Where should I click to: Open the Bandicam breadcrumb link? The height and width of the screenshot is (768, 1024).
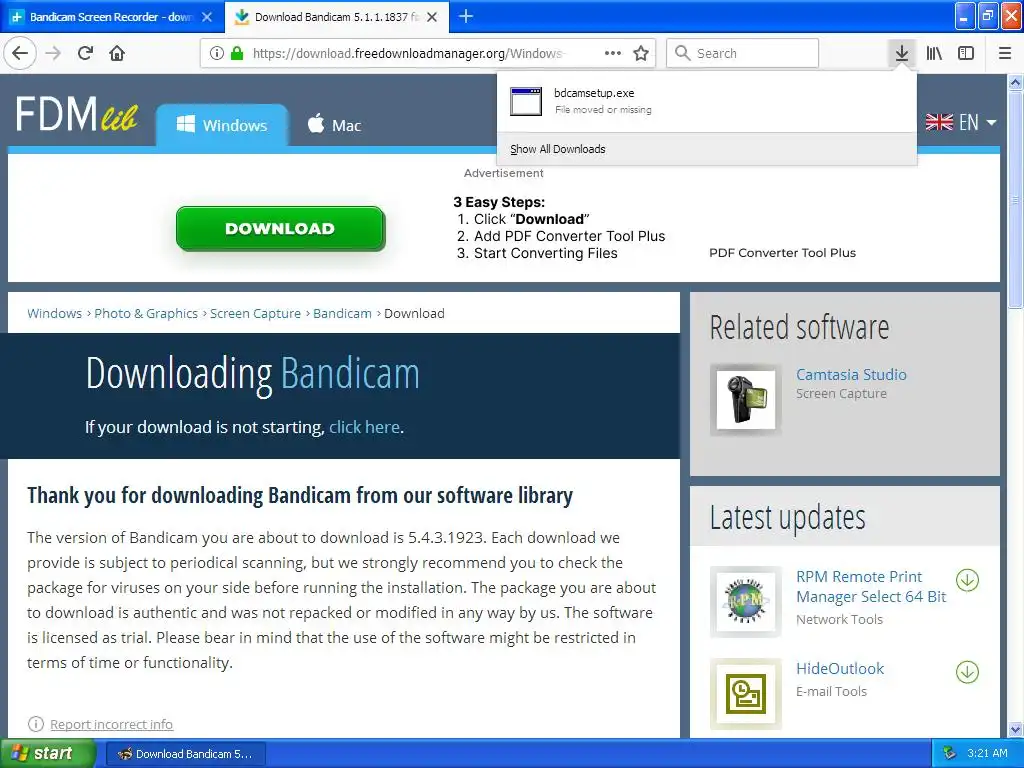pos(342,313)
